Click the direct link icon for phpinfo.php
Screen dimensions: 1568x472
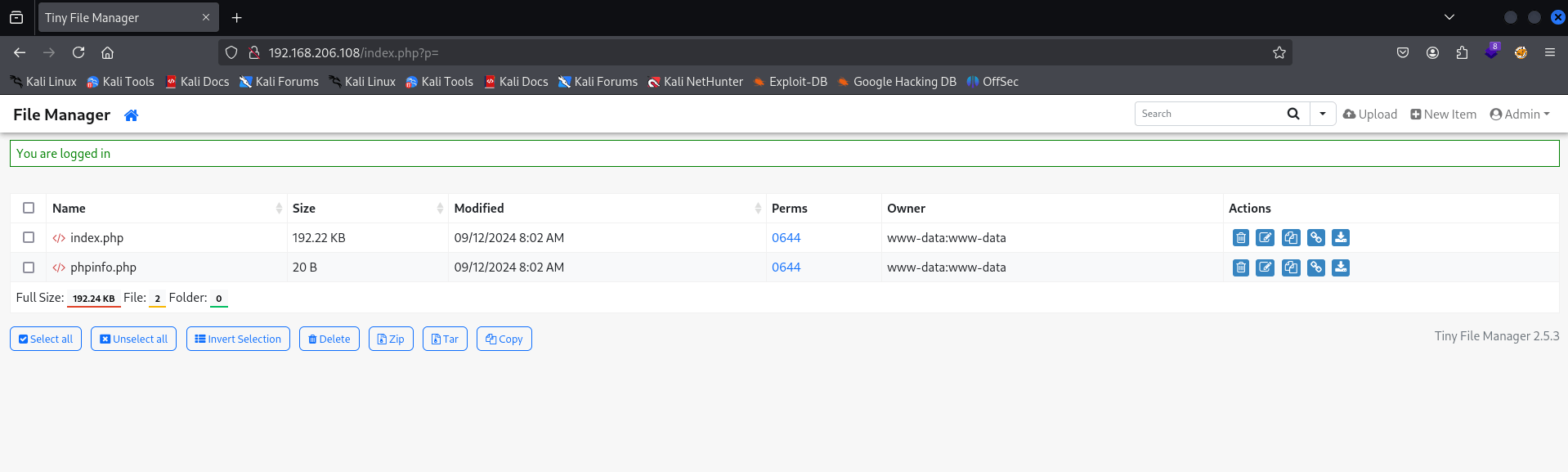pyautogui.click(x=1315, y=267)
